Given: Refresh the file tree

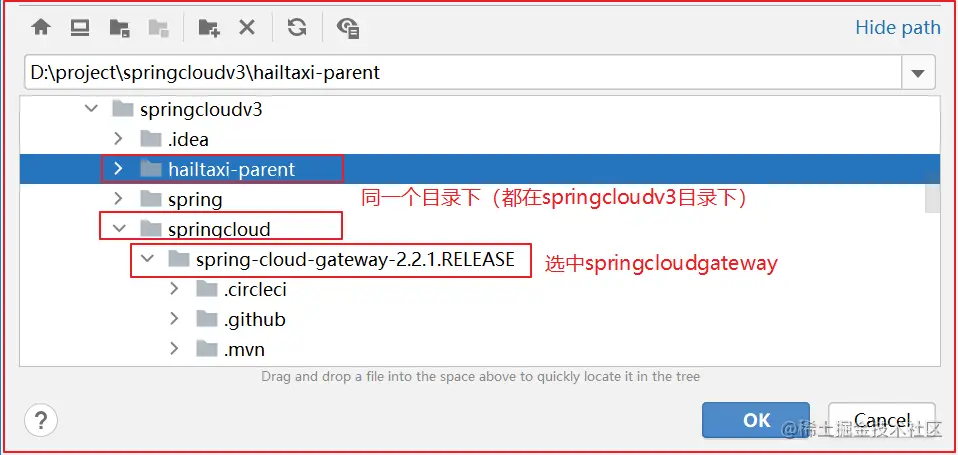Looking at the screenshot, I should 297,27.
